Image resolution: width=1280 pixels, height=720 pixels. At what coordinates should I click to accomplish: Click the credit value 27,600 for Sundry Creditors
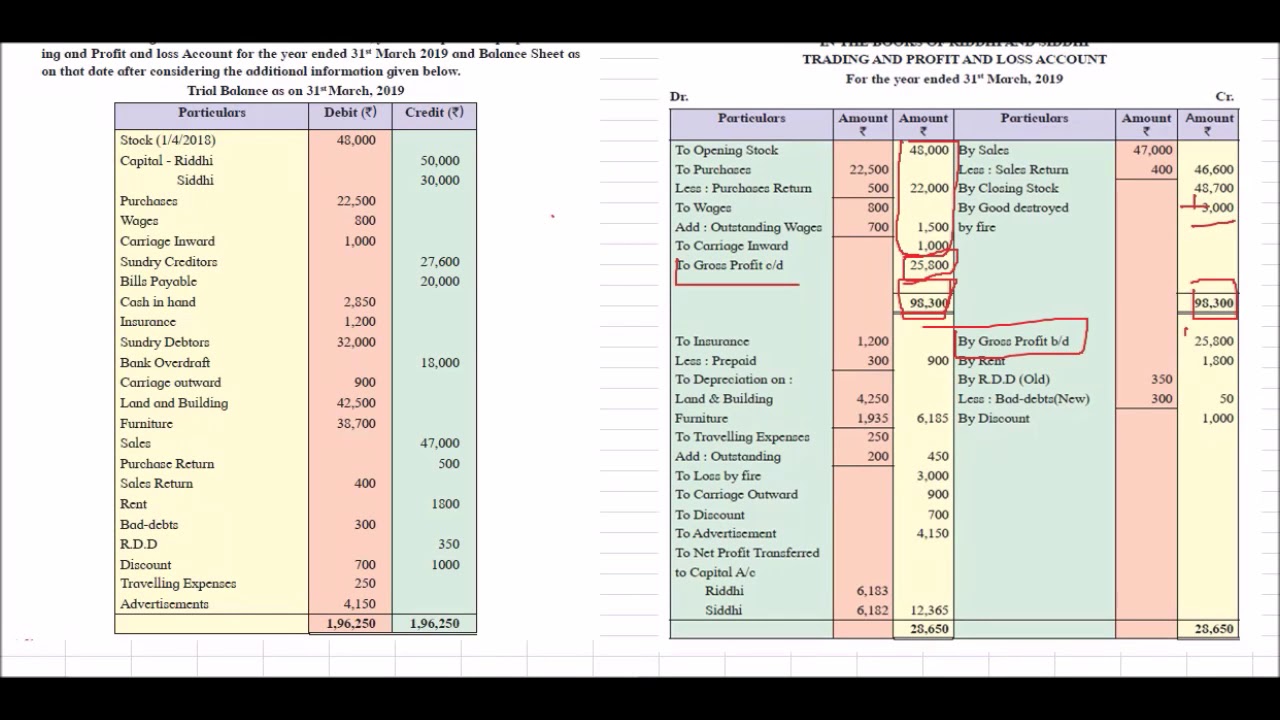click(440, 262)
